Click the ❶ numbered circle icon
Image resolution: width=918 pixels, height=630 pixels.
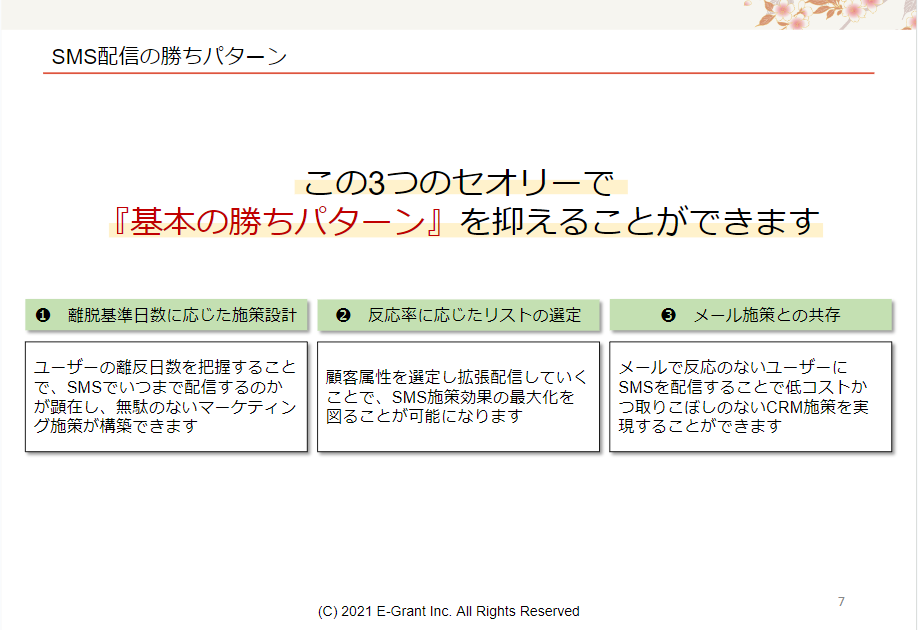click(43, 315)
